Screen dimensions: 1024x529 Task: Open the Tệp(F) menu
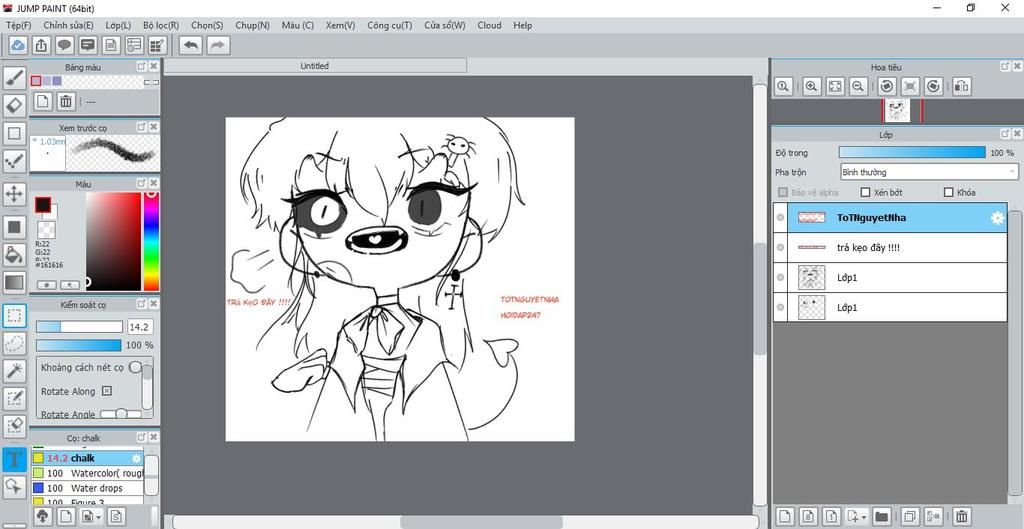point(18,25)
